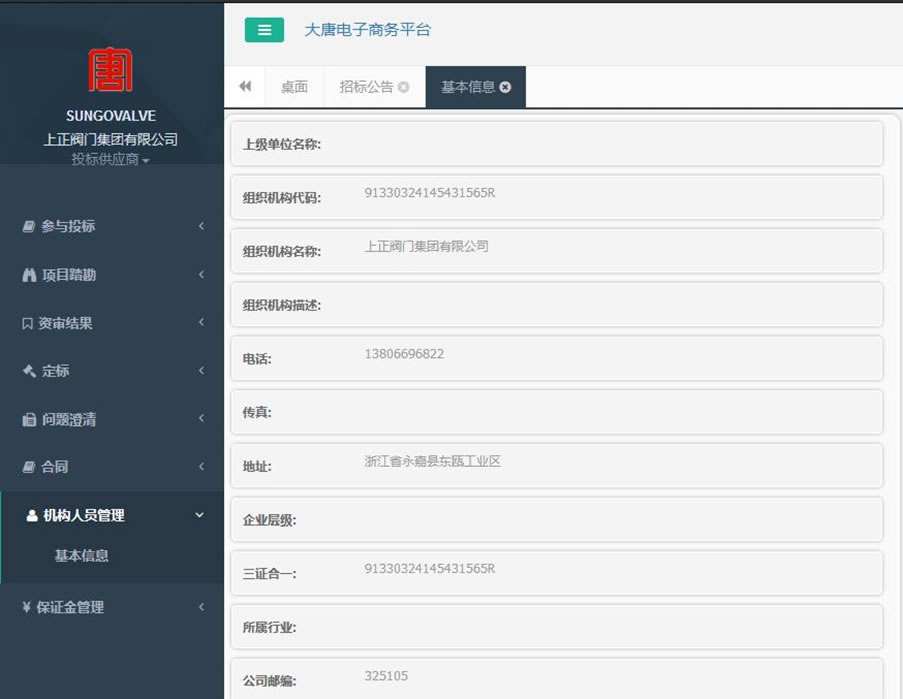Viewport: 903px width, 699px height.
Task: Click the 问题澄清 briefcase icon
Action: (x=28, y=419)
